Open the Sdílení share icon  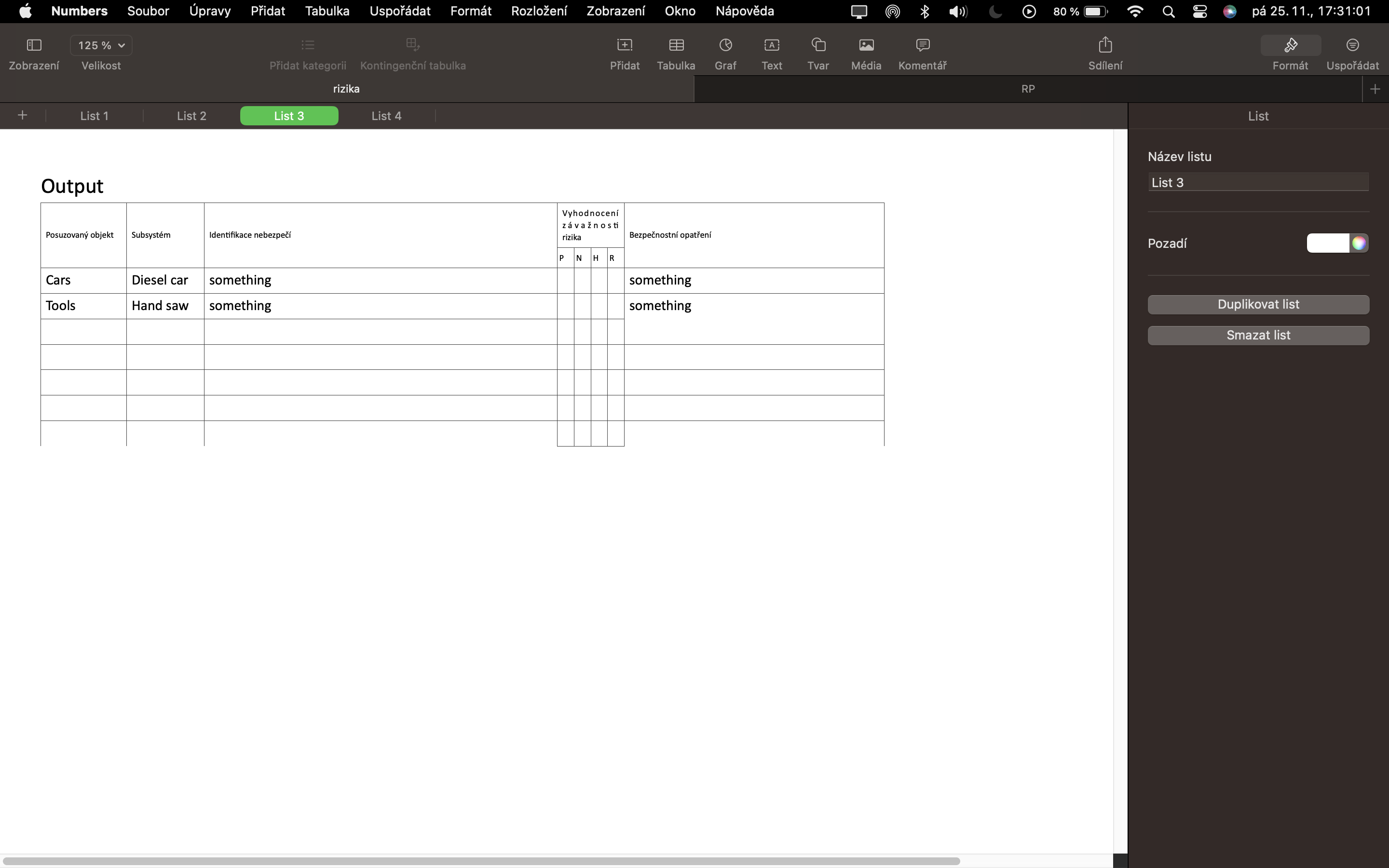coord(1105,45)
